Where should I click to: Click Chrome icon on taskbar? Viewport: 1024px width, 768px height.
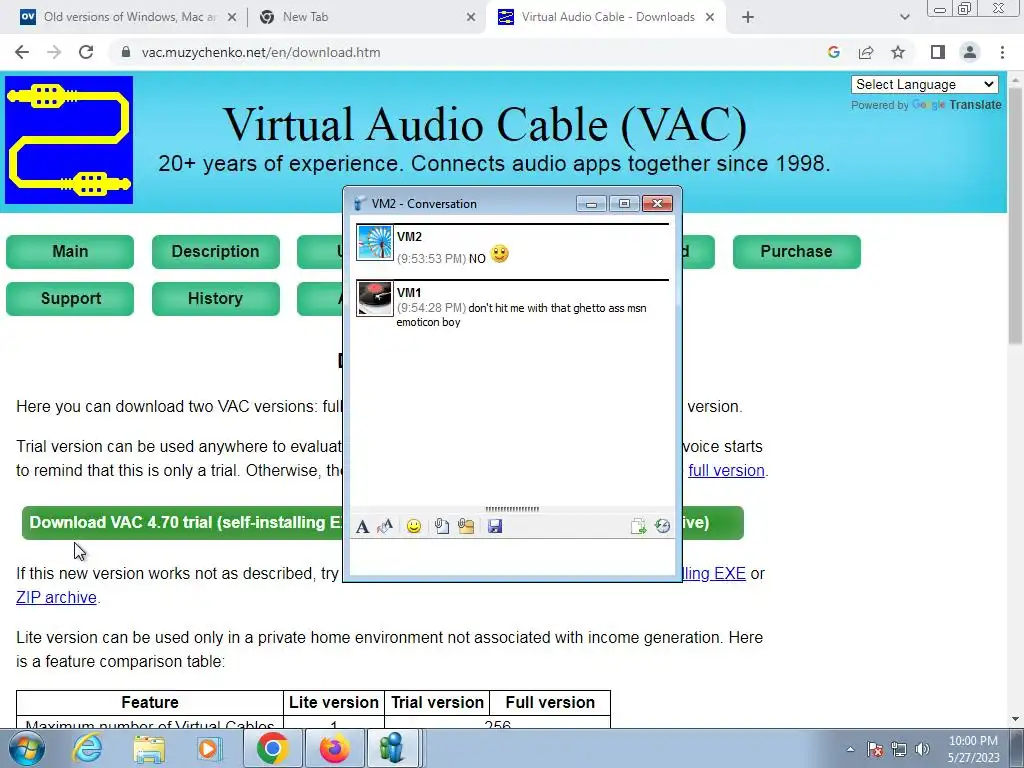click(272, 748)
